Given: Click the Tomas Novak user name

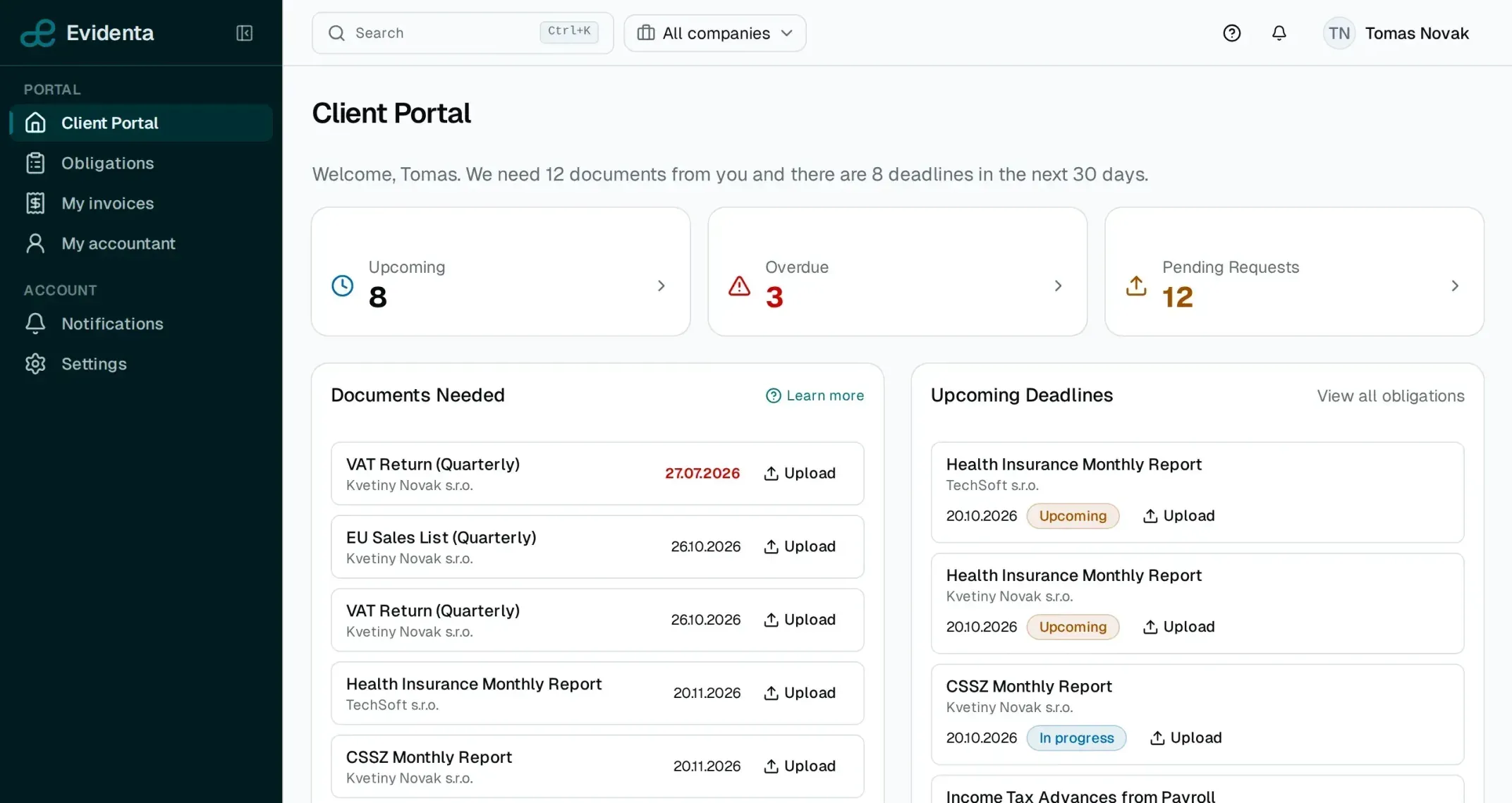Looking at the screenshot, I should pos(1417,33).
